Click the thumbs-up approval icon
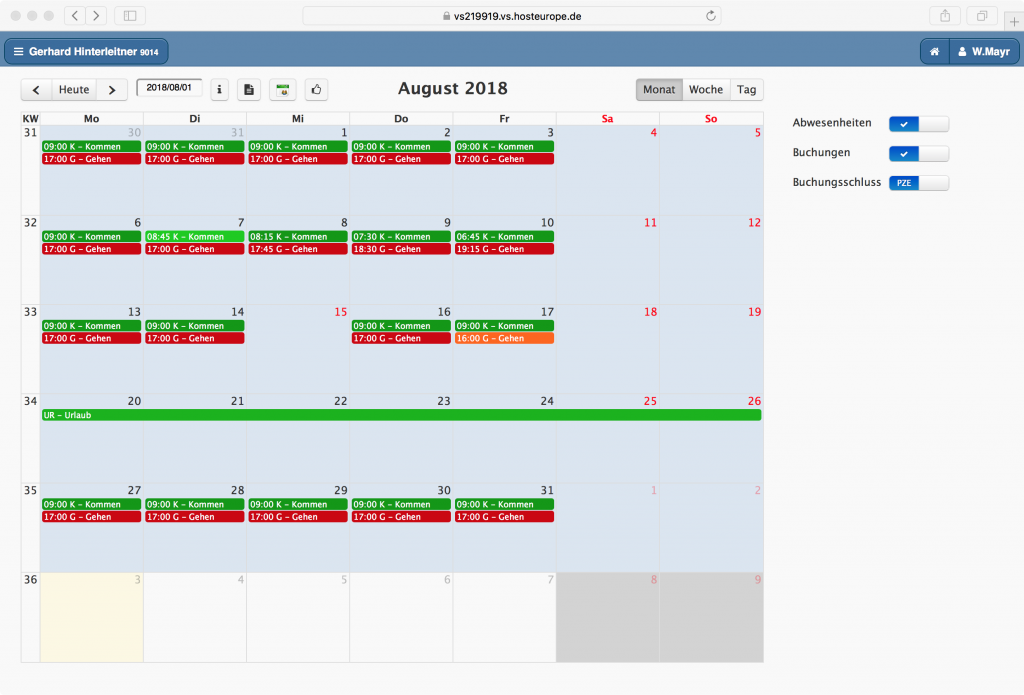The width and height of the screenshot is (1024, 695). coord(316,89)
